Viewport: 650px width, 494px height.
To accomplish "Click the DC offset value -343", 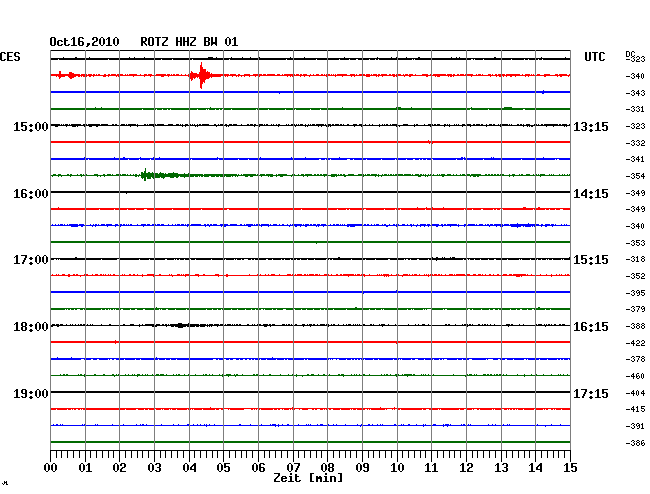I will (635, 93).
